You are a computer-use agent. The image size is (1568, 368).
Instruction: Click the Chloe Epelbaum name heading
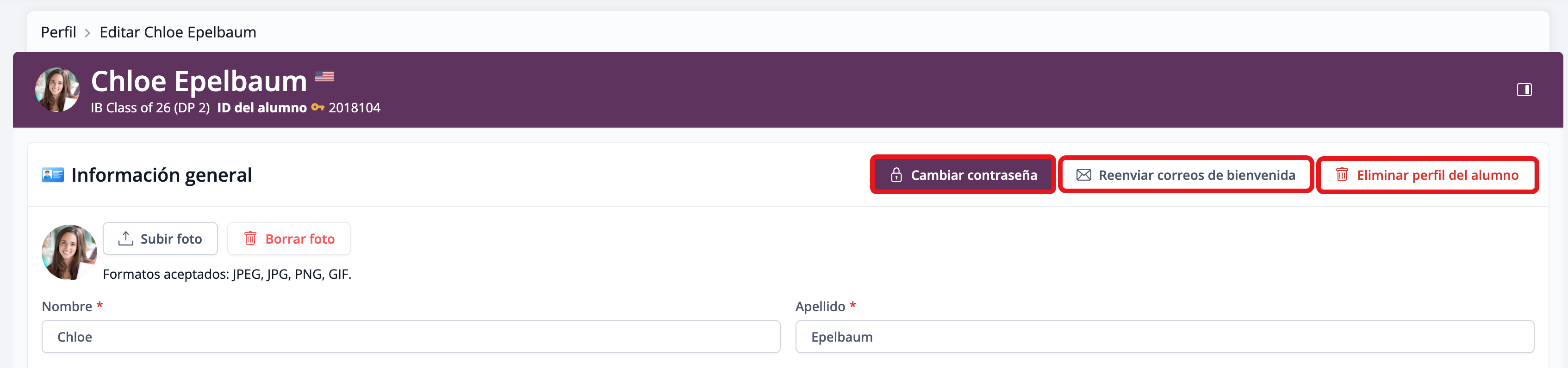tap(199, 81)
